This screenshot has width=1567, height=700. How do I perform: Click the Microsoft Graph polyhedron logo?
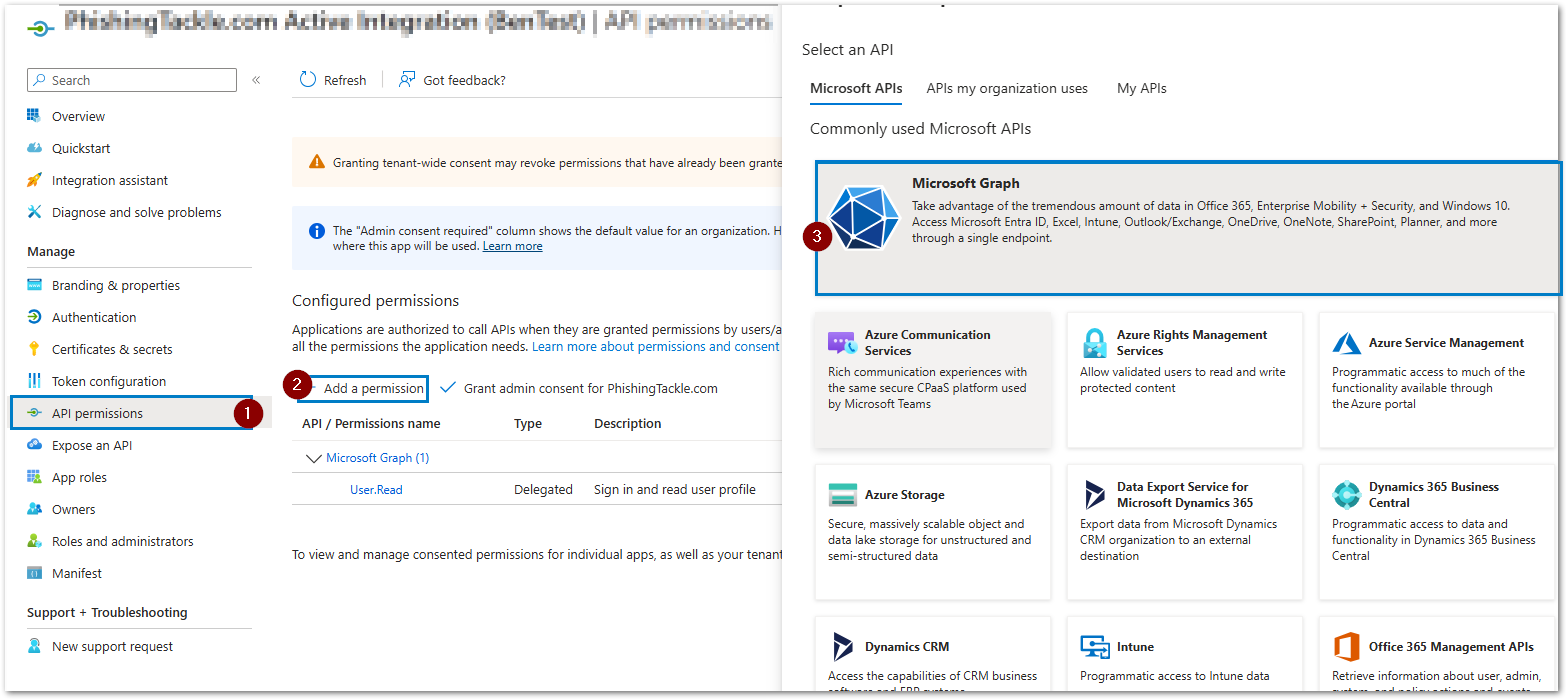865,217
